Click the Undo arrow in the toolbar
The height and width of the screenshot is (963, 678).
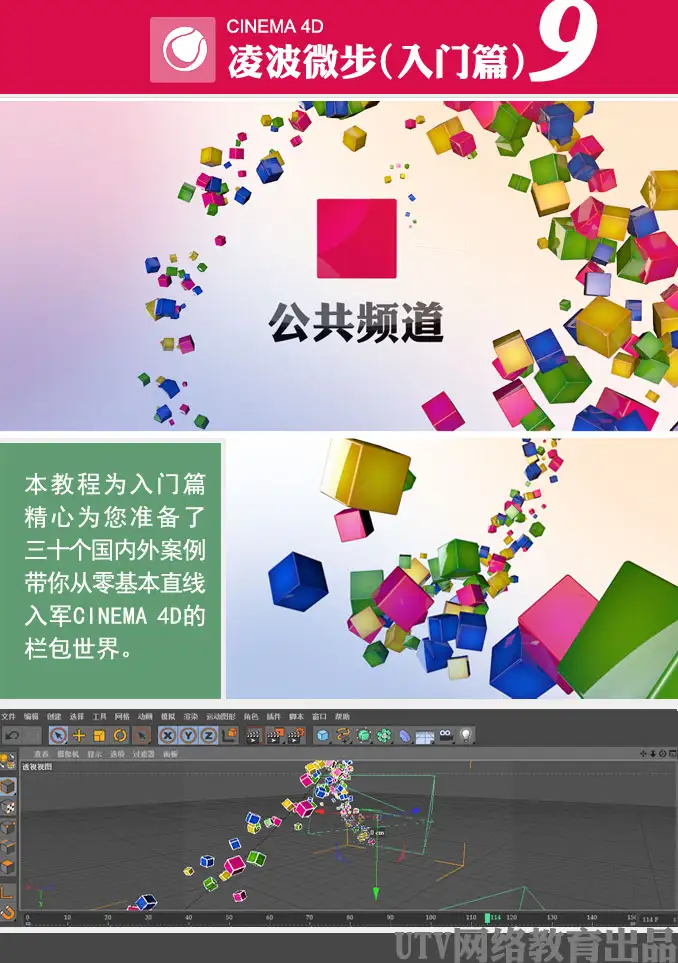[x=12, y=735]
